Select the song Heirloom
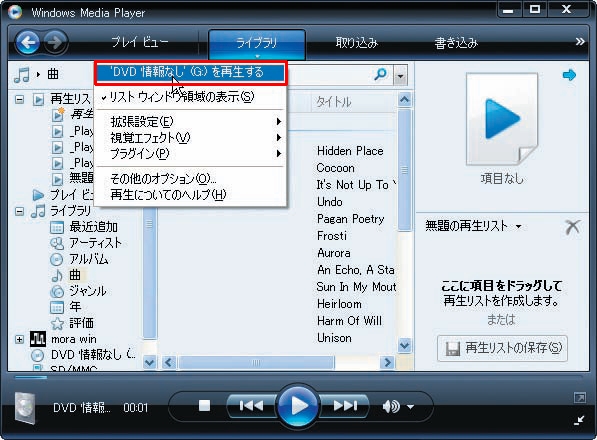 (339, 304)
